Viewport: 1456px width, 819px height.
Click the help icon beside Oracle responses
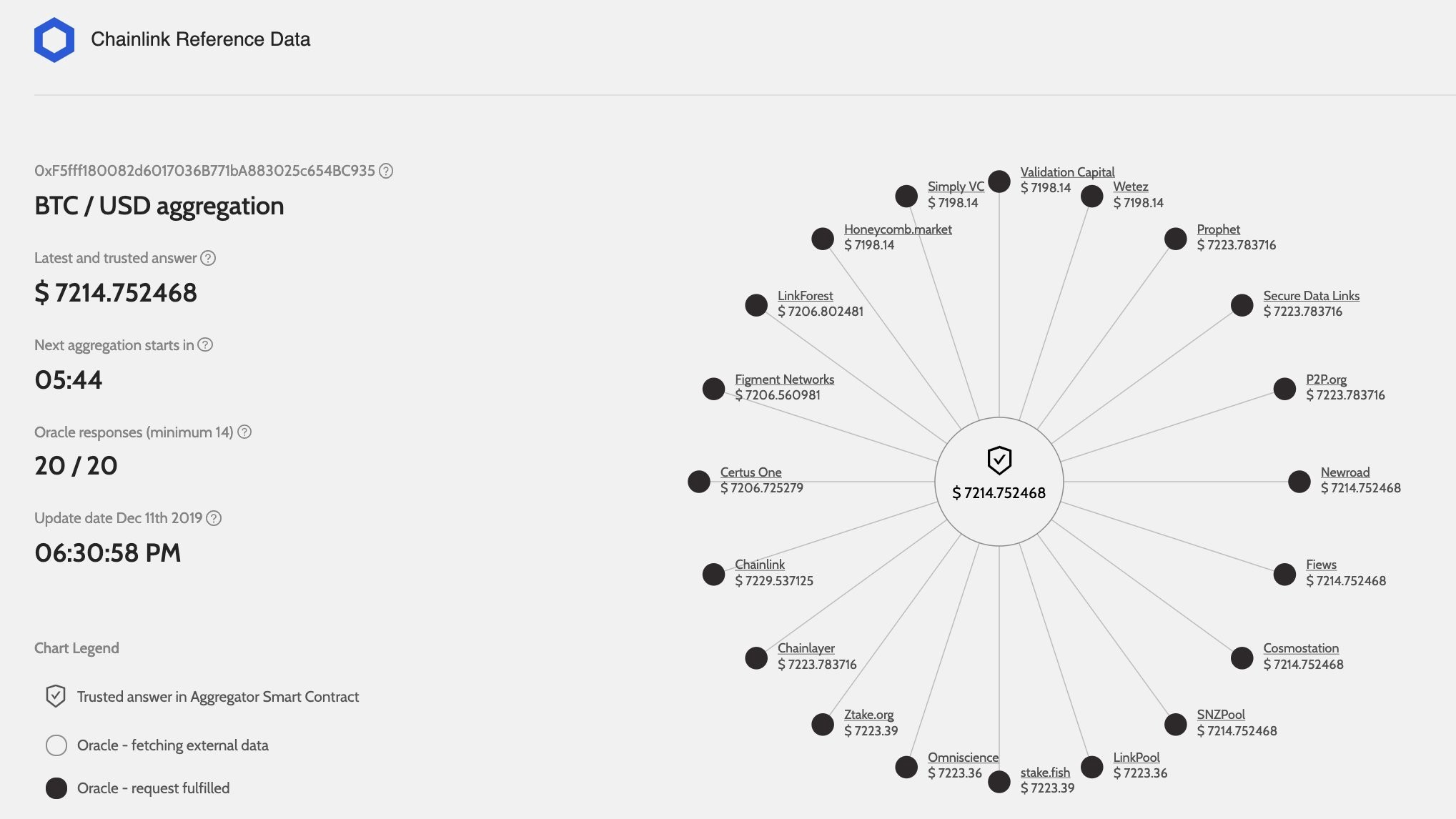pos(243,432)
